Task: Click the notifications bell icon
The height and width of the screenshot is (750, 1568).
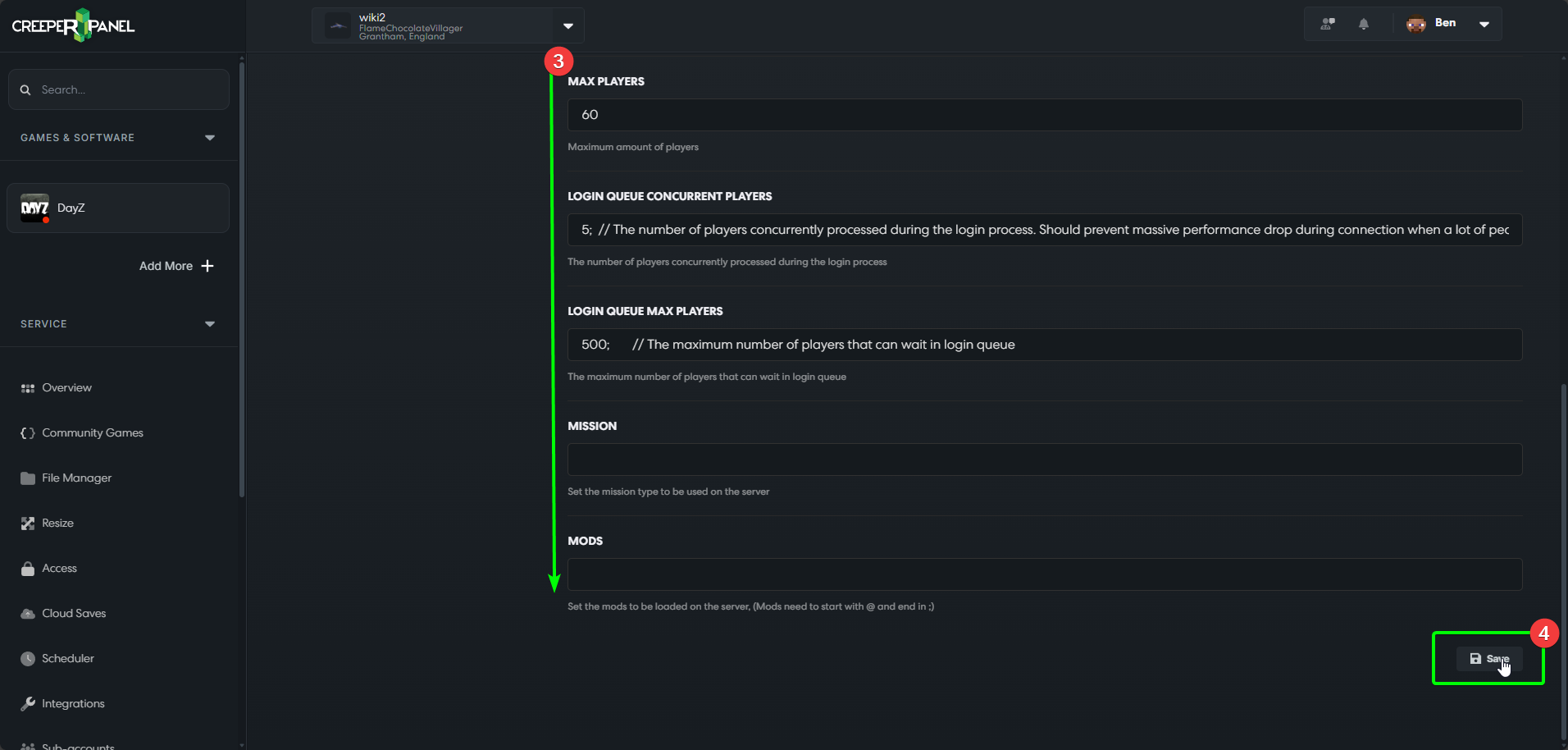Action: (1364, 24)
